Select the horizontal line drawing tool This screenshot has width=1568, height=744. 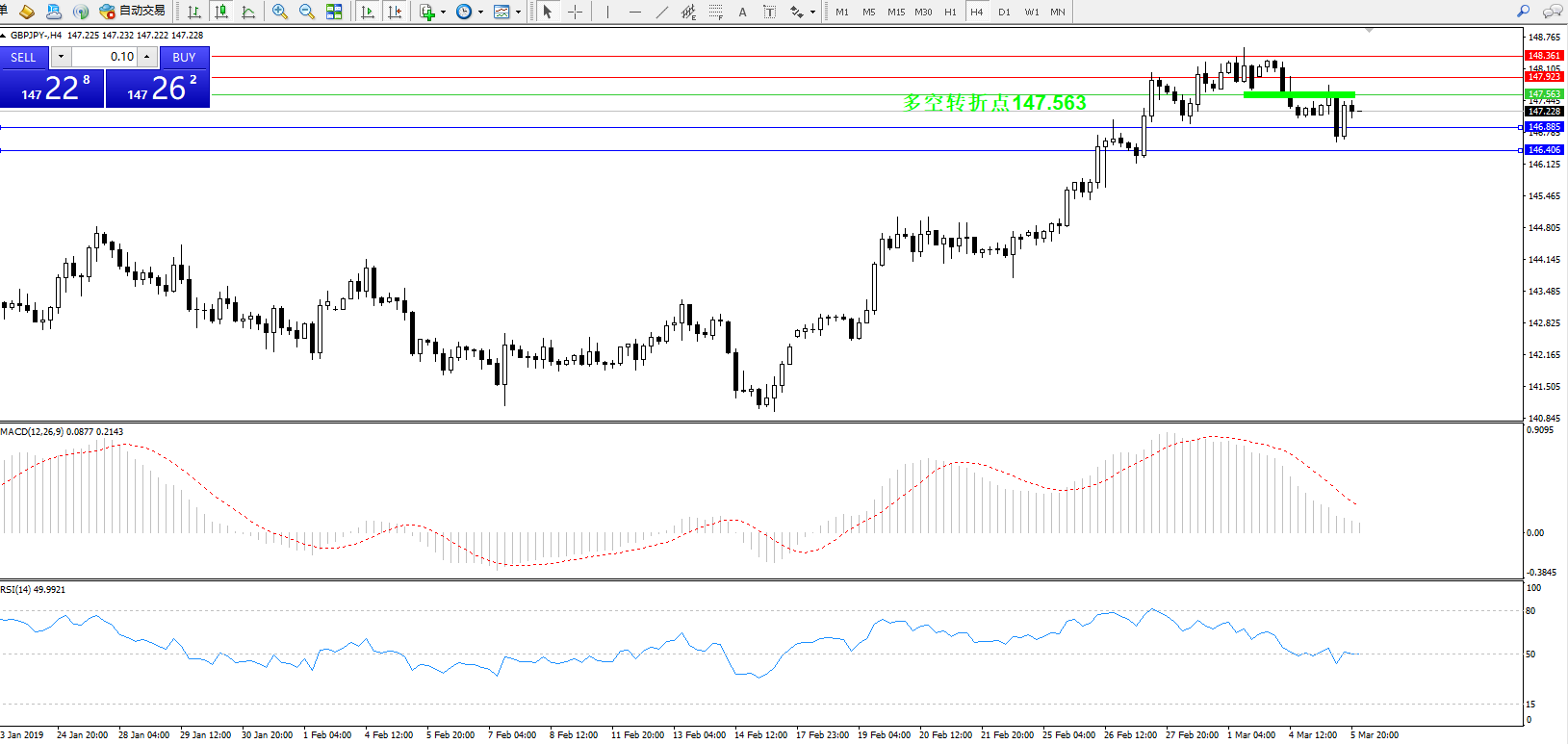[x=634, y=12]
